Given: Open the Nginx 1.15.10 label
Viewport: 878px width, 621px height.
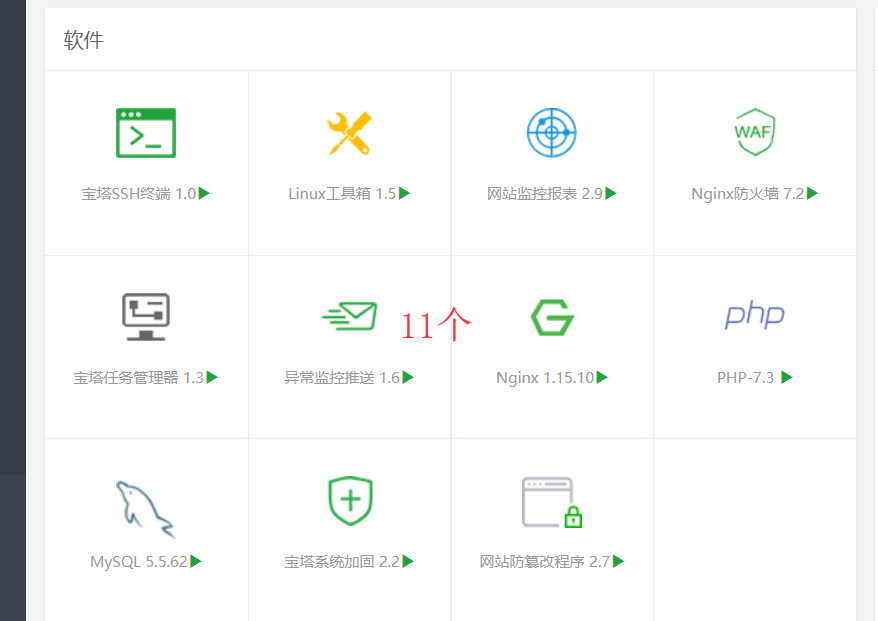Looking at the screenshot, I should point(545,378).
